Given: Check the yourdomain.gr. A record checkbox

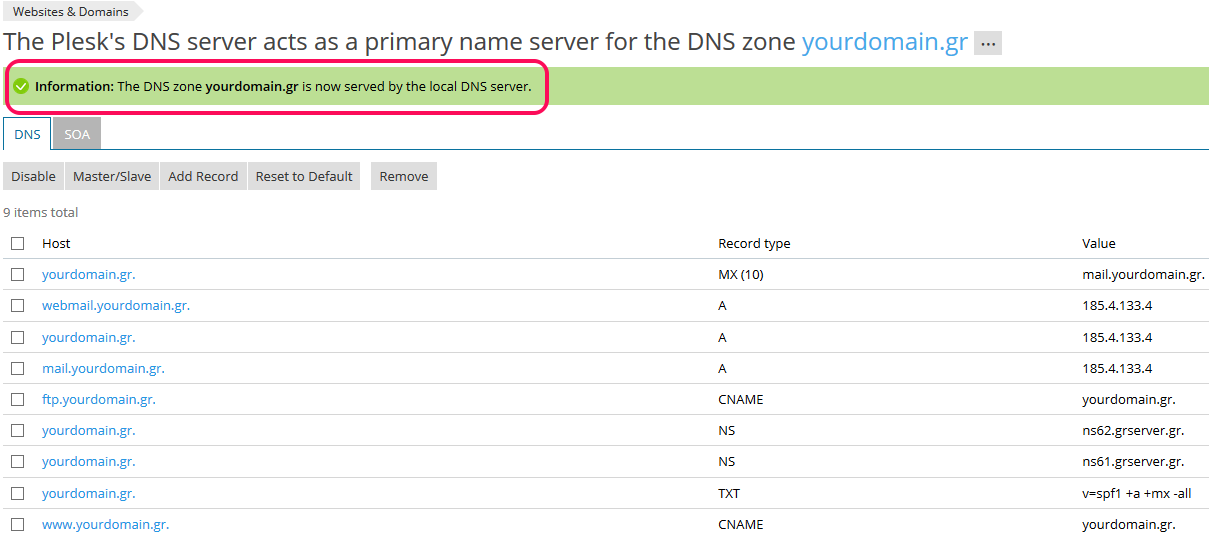Looking at the screenshot, I should click(x=17, y=337).
